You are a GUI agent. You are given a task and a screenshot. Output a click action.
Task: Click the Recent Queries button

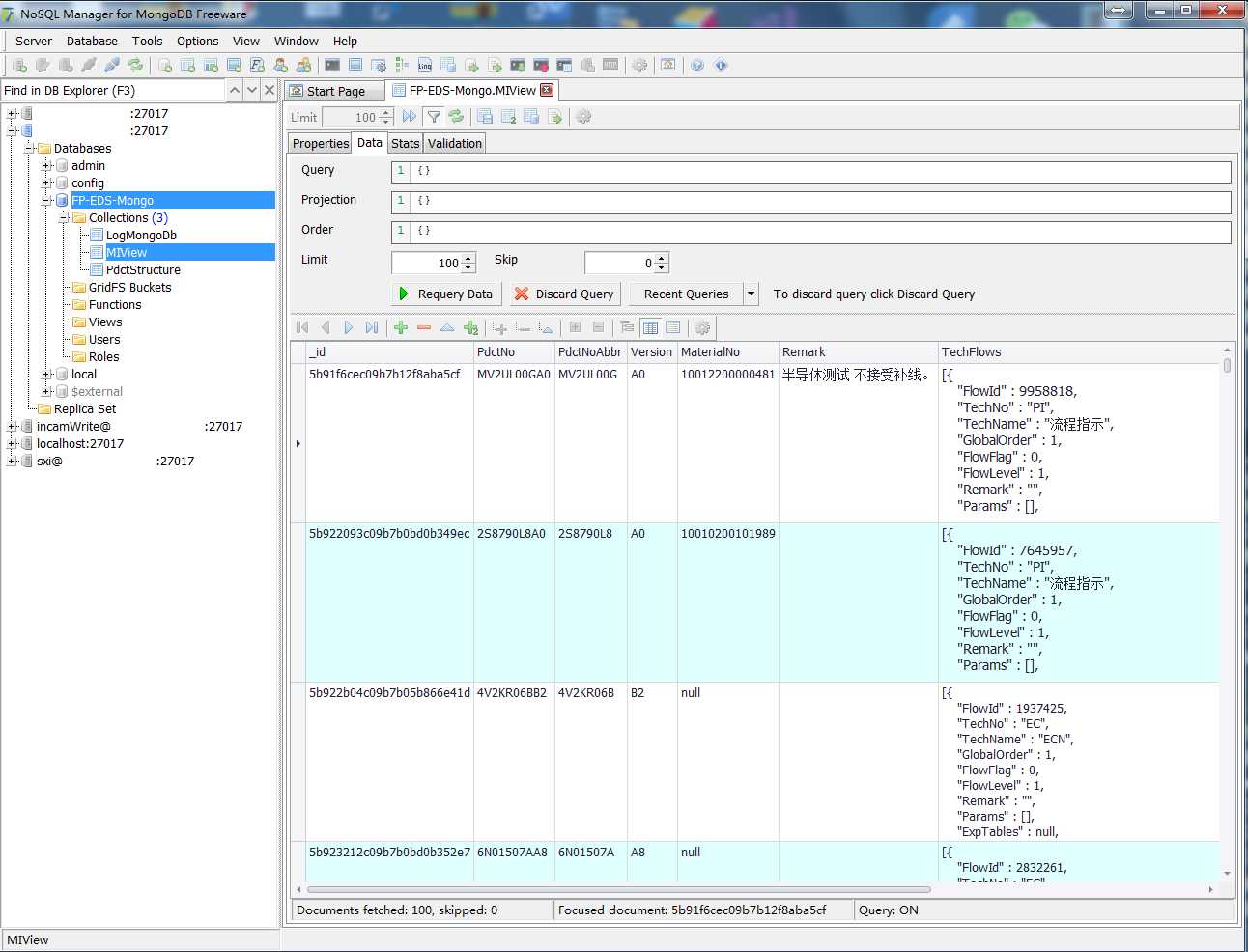[687, 294]
